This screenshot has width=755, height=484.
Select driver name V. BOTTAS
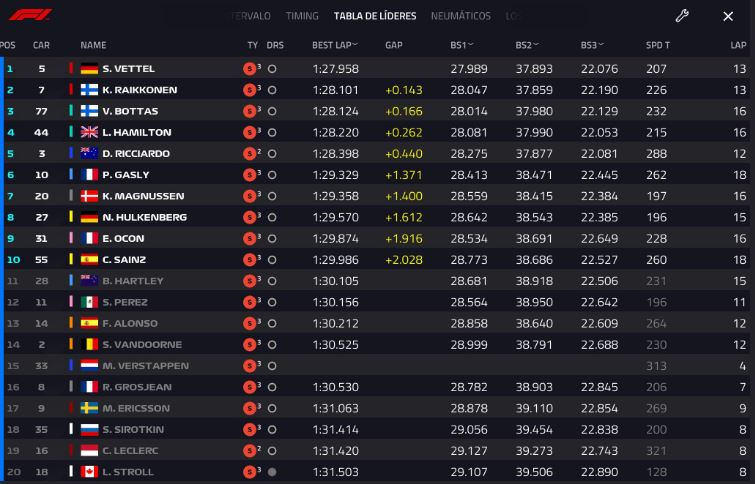(130, 111)
